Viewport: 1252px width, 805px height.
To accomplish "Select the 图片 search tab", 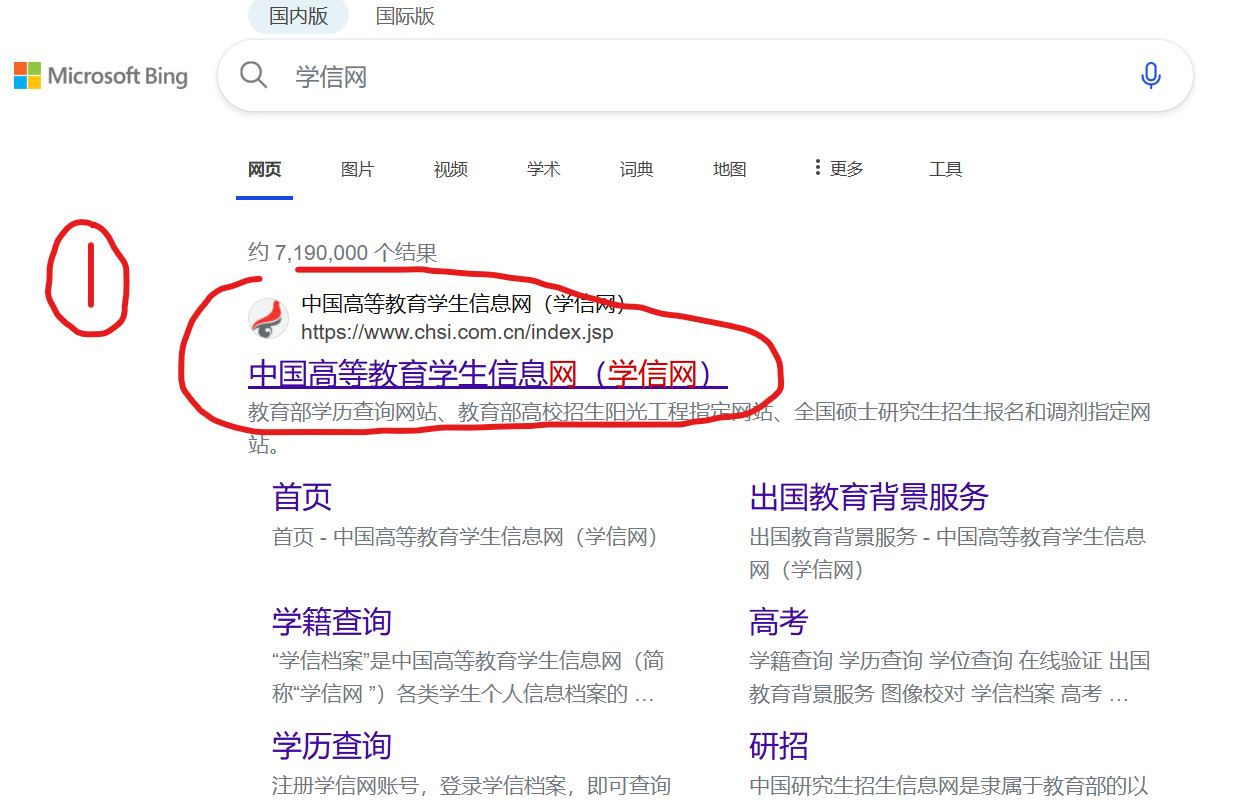I will point(357,169).
